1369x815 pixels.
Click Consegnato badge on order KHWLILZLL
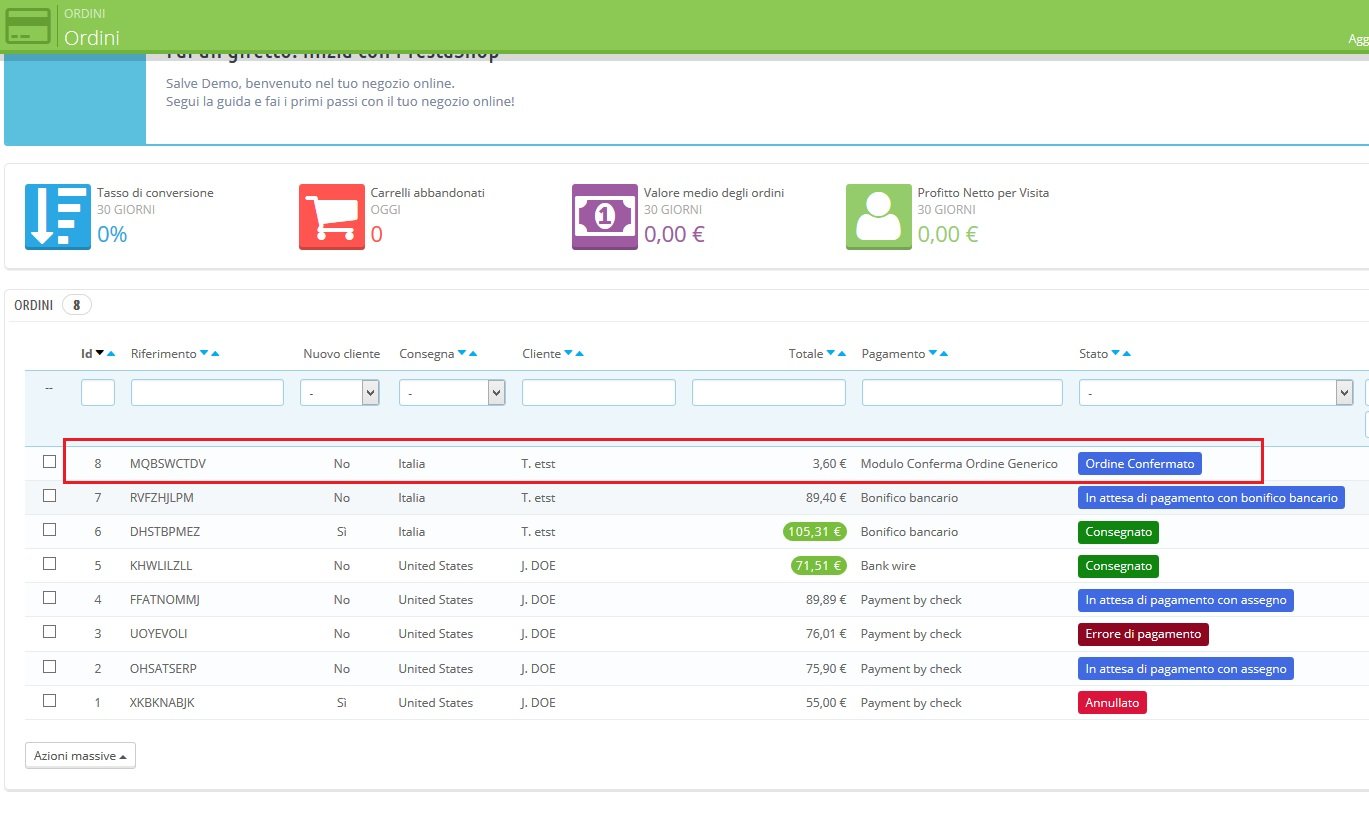click(1118, 566)
